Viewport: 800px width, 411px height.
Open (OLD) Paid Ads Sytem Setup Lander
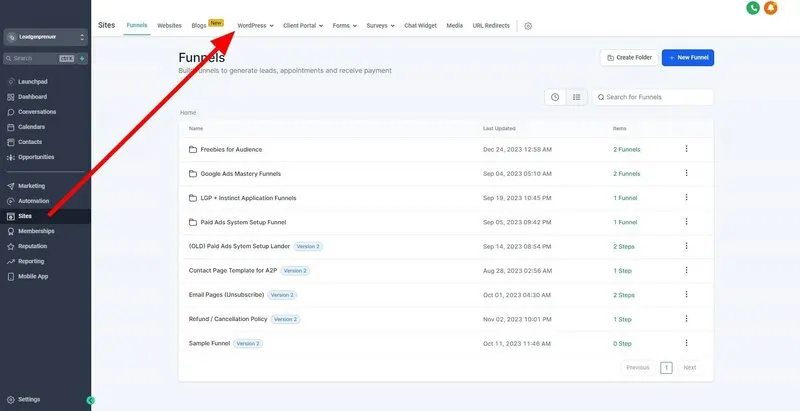[x=239, y=246]
